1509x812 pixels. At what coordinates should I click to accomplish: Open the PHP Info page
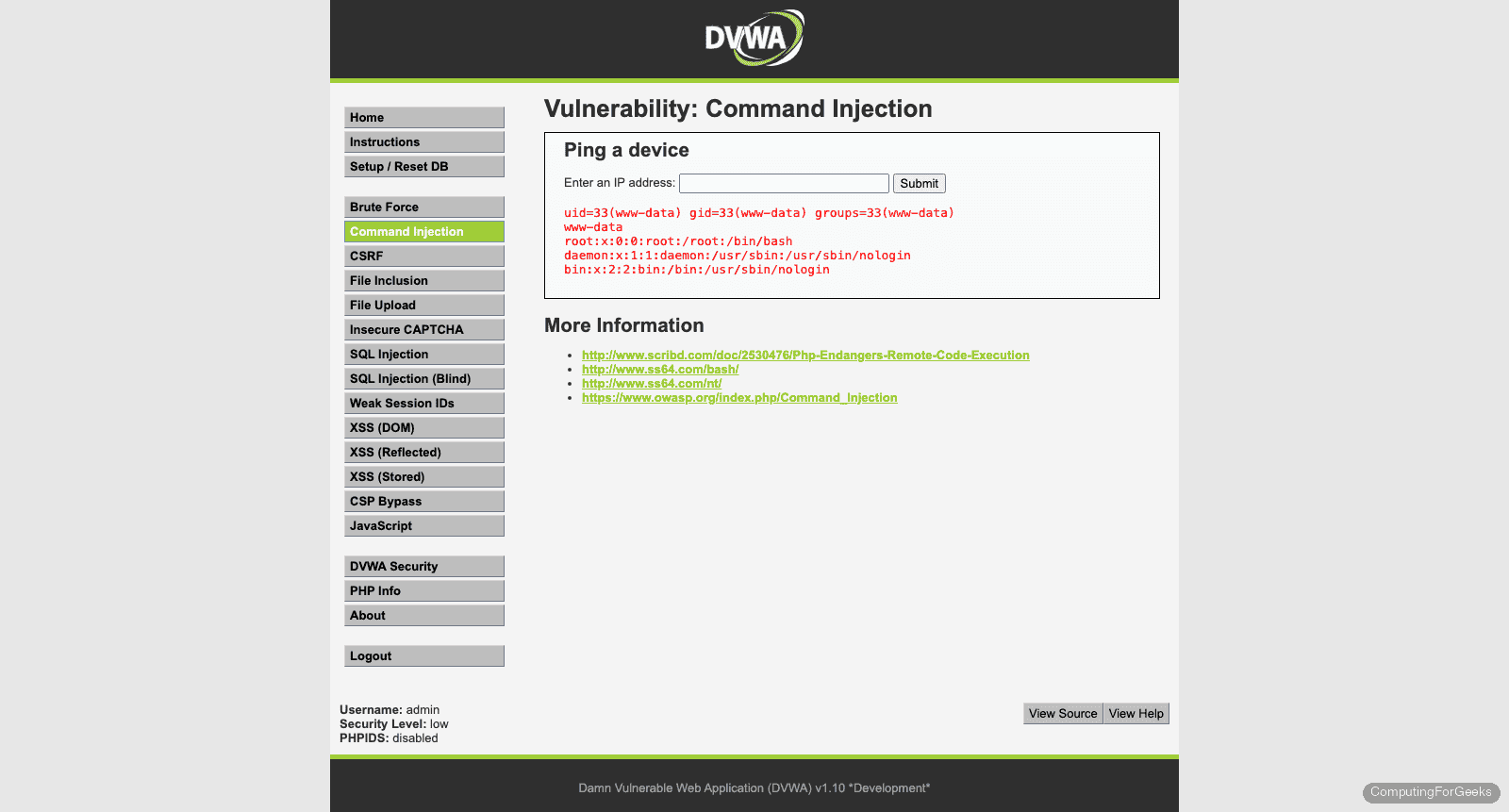pyautogui.click(x=424, y=591)
